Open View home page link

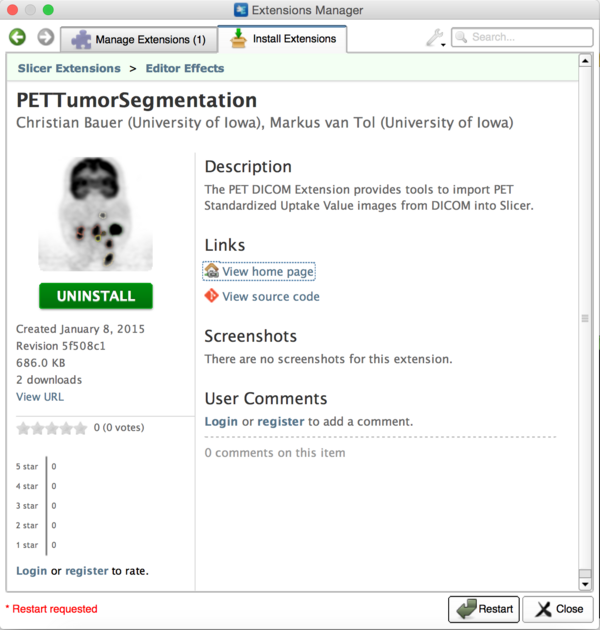tap(268, 272)
